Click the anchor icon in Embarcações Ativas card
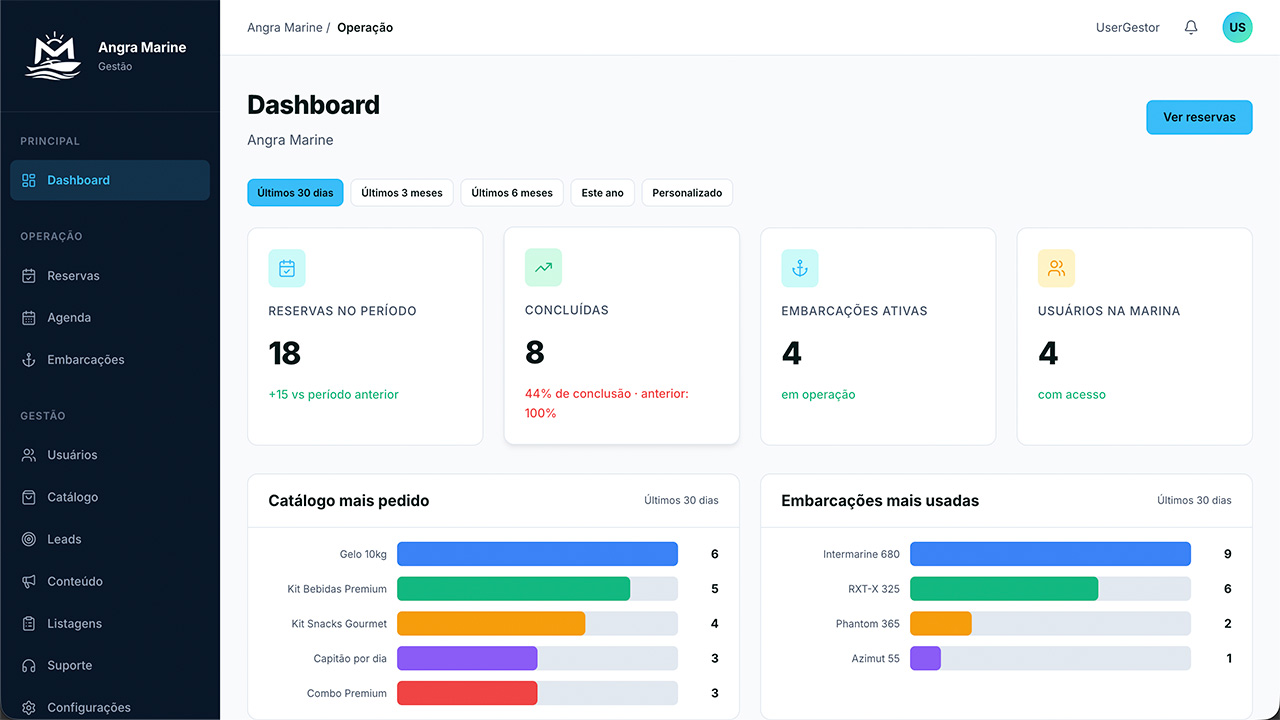 point(800,268)
